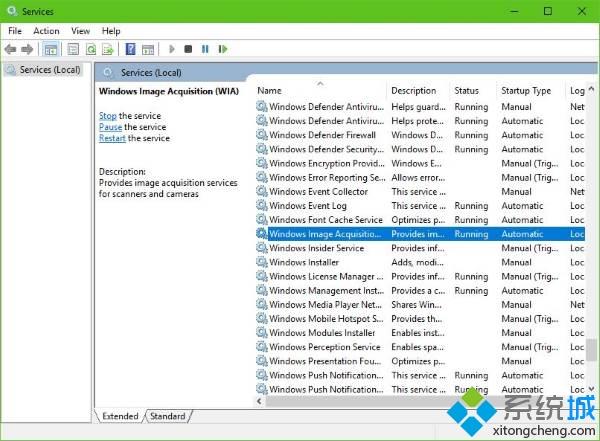This screenshot has height=441, width=600.
Task: Open the File menu
Action: point(15,31)
